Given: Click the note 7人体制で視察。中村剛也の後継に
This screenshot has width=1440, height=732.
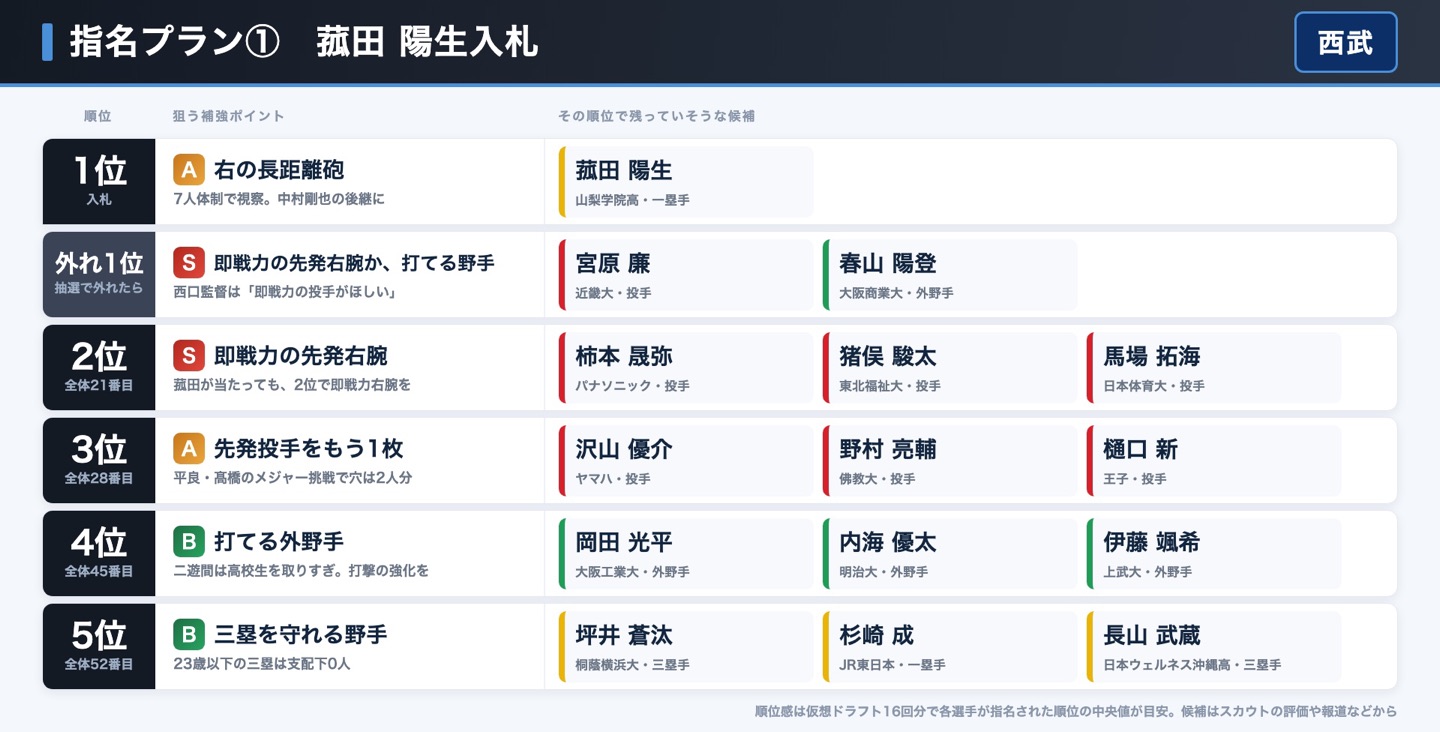Looking at the screenshot, I should click(279, 199).
